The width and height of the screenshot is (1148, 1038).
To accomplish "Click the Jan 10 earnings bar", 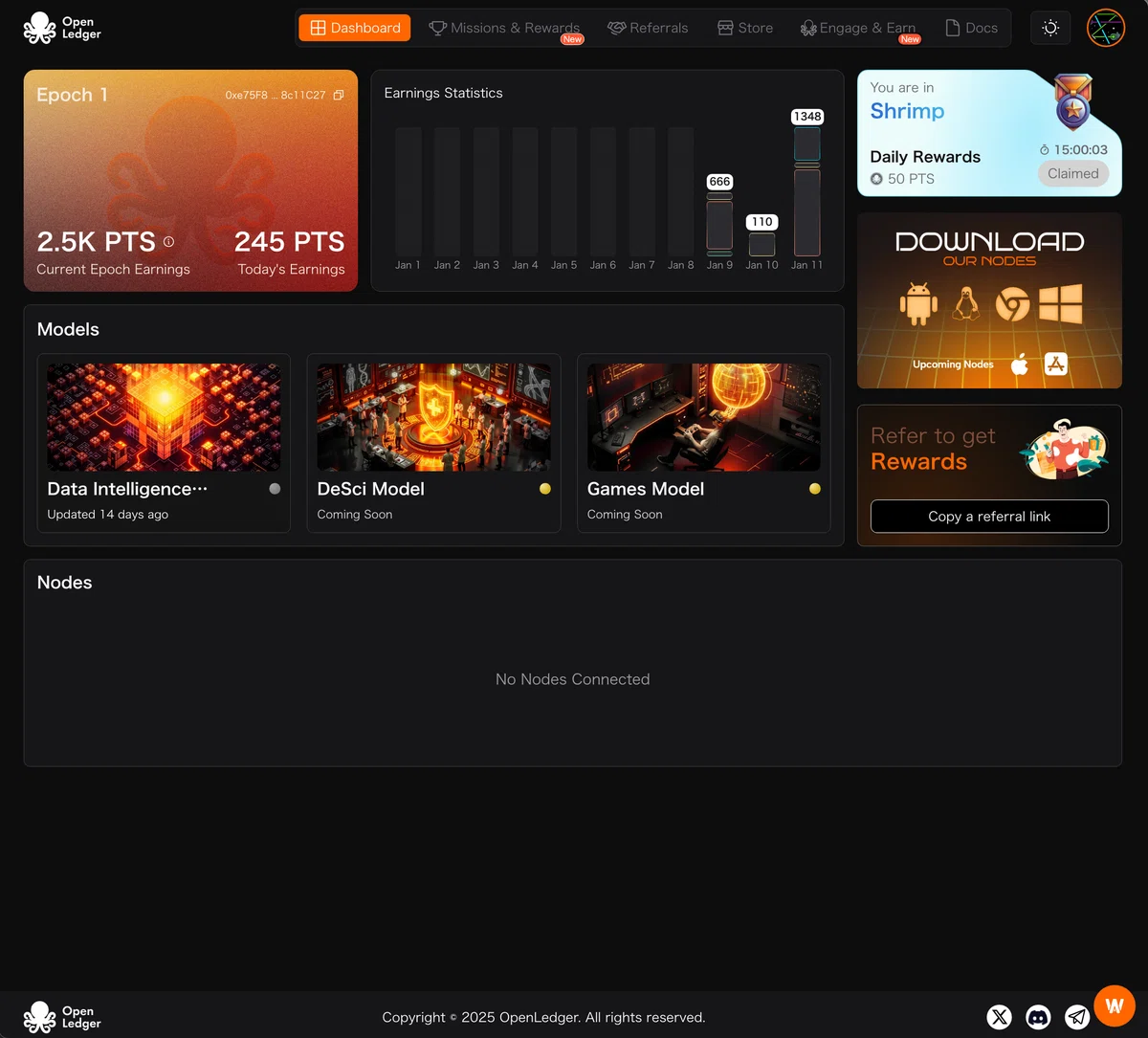I will [x=762, y=245].
